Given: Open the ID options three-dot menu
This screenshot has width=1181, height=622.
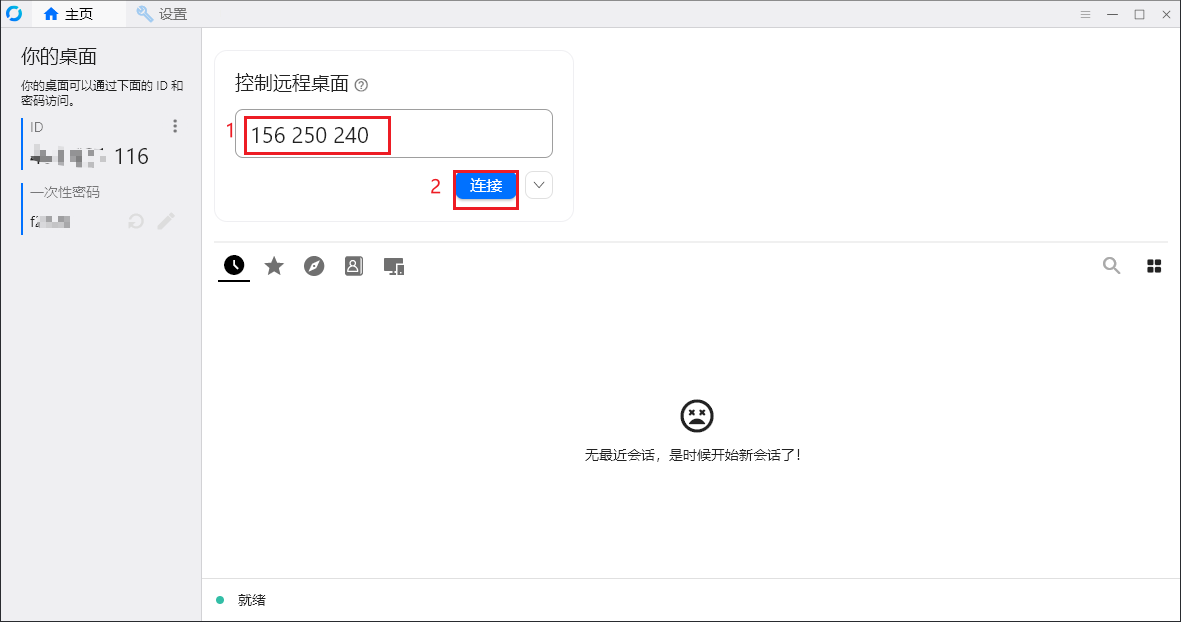Looking at the screenshot, I should pos(175,126).
